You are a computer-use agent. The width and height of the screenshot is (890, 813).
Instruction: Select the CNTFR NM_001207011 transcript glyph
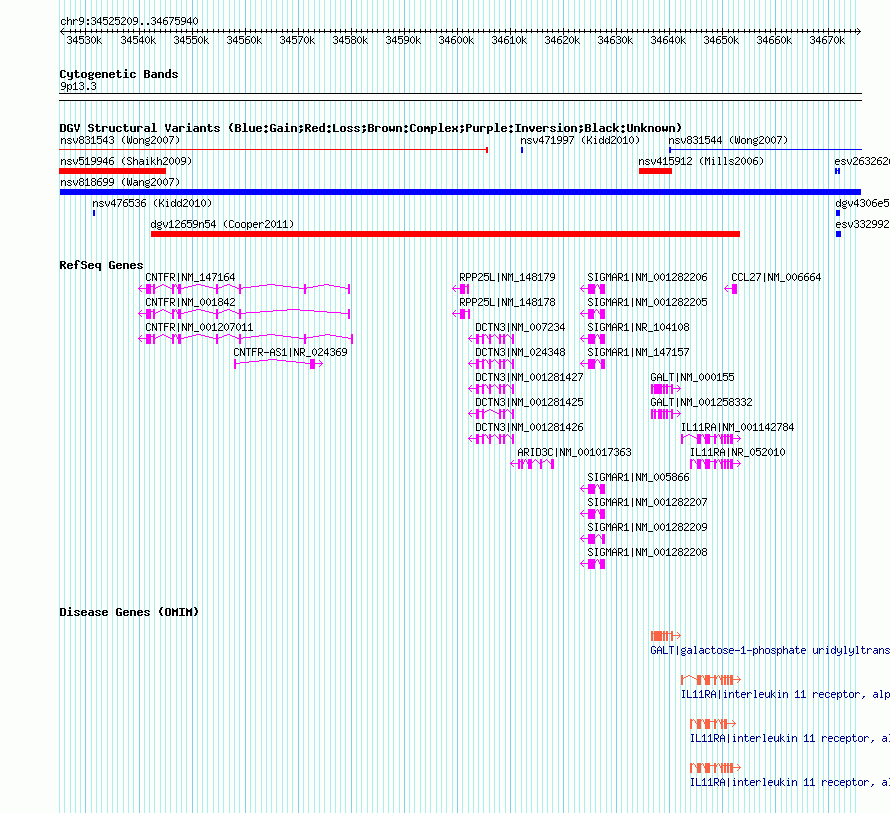(246, 339)
